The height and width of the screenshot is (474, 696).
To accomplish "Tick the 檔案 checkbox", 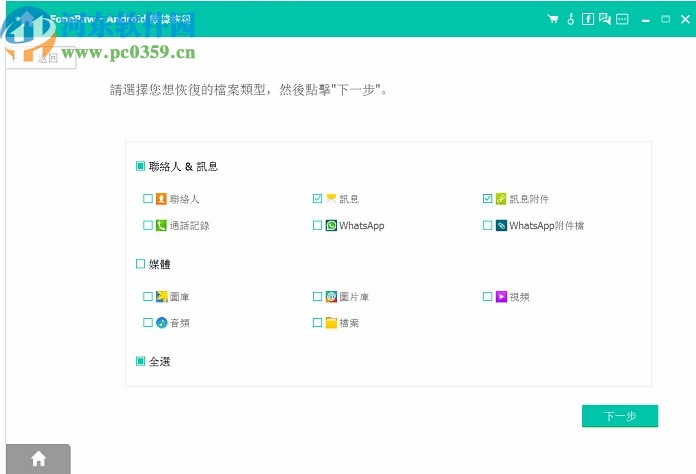I will pos(317,323).
